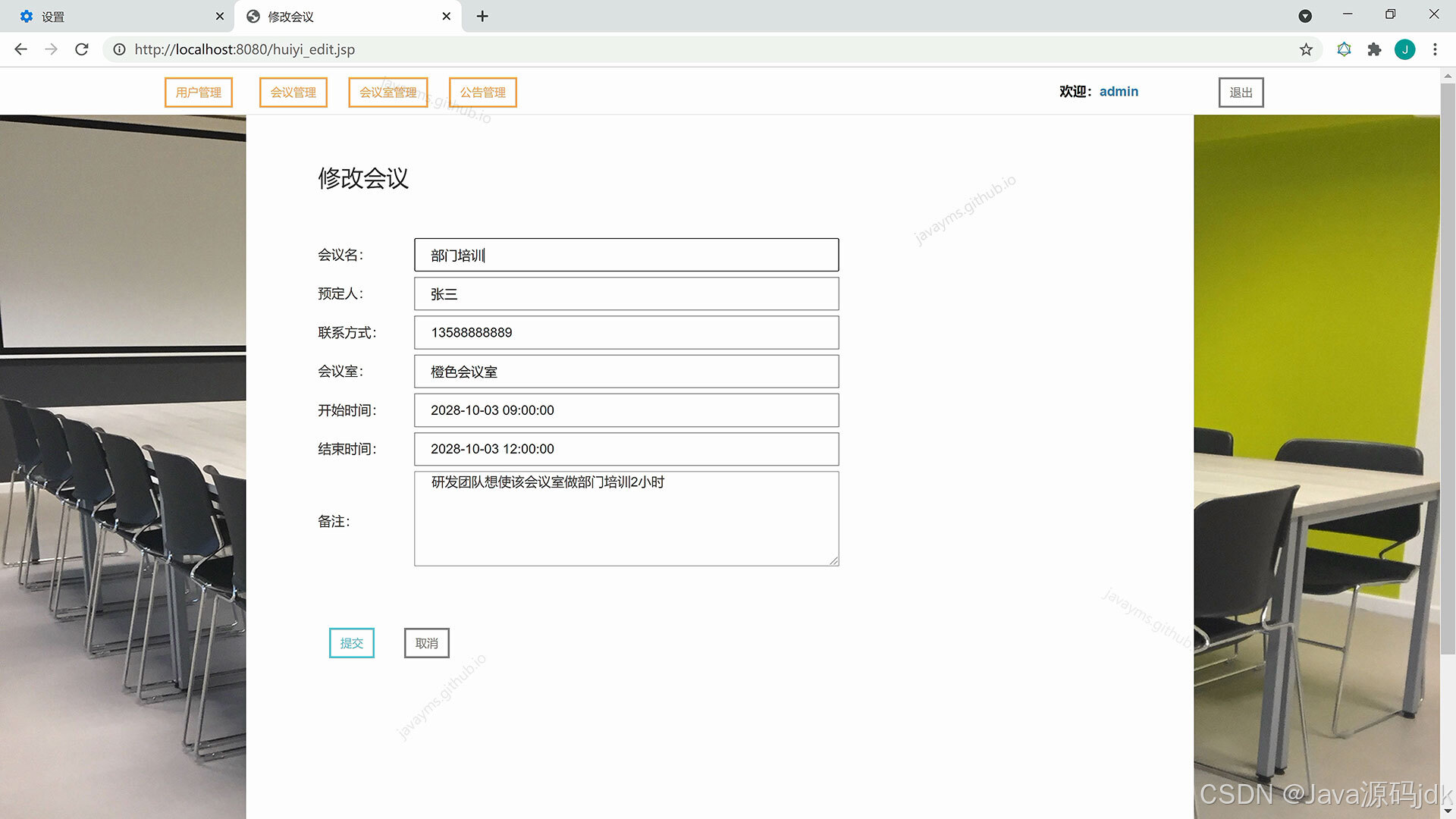Open Chrome three-dot menu
The image size is (1456, 819).
coord(1435,49)
